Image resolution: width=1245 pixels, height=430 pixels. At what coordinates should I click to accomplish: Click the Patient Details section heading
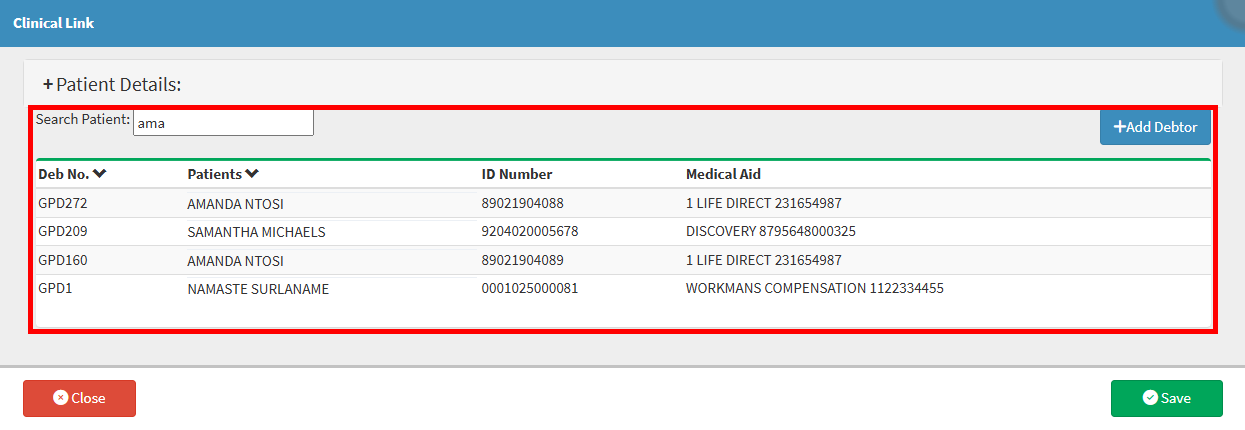(x=118, y=85)
